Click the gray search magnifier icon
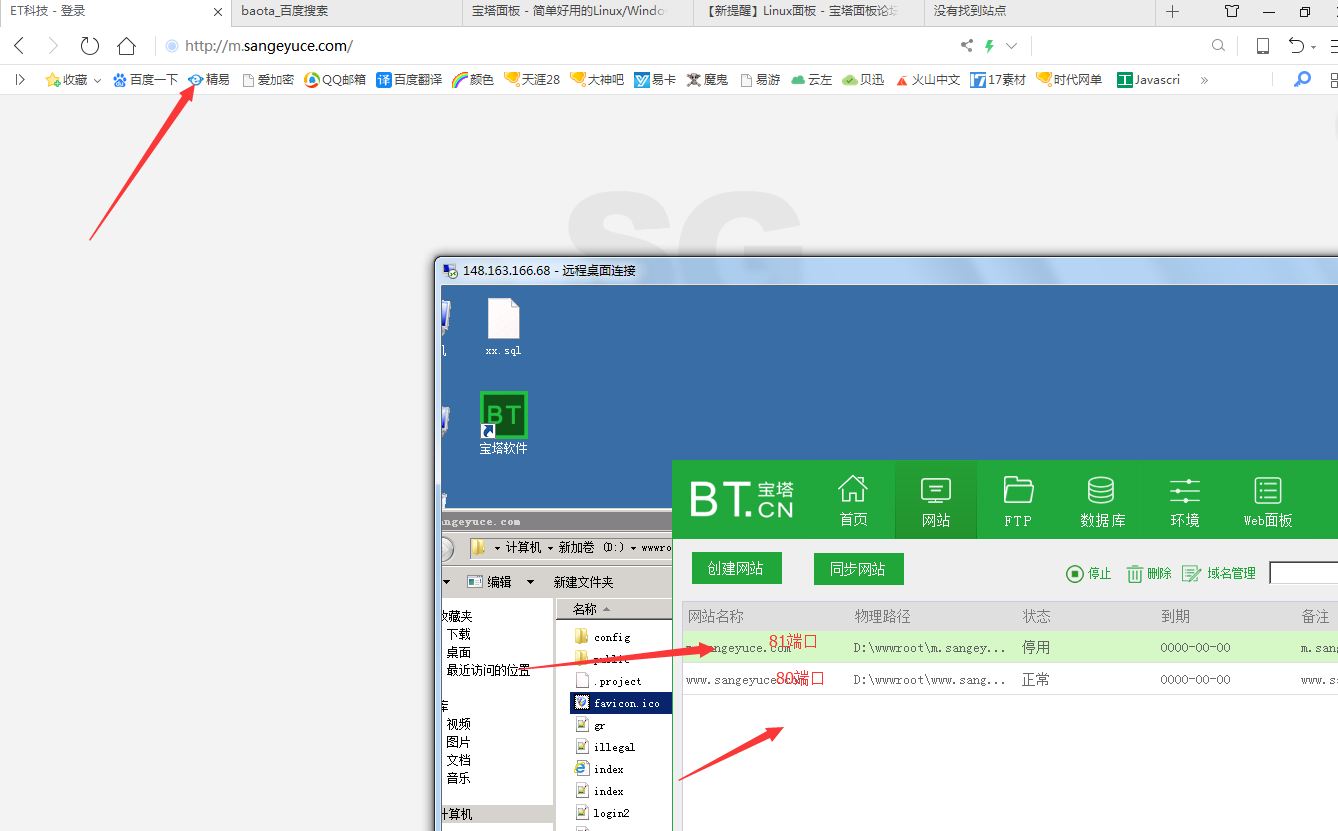 click(x=1218, y=46)
